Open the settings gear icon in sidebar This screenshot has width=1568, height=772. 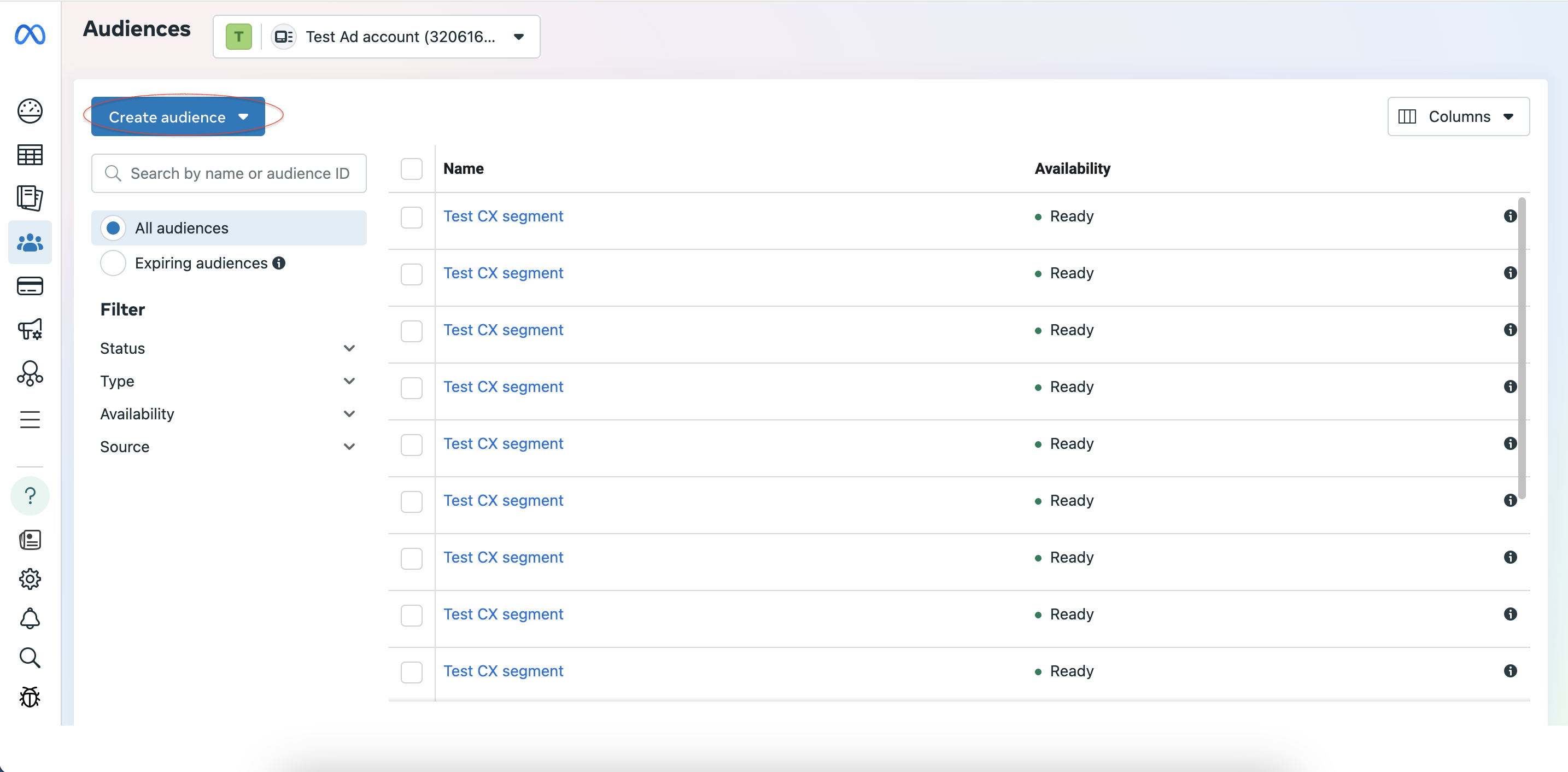click(30, 579)
